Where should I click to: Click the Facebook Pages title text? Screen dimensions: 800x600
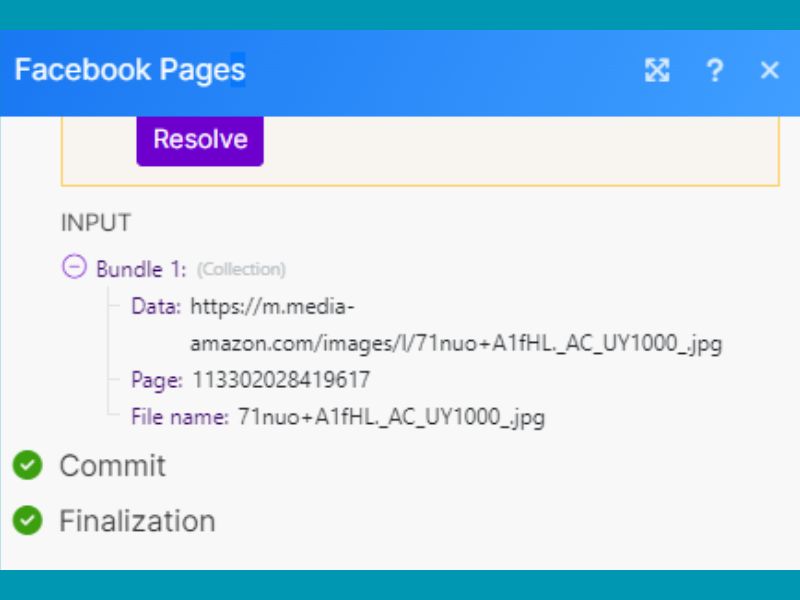pyautogui.click(x=130, y=70)
